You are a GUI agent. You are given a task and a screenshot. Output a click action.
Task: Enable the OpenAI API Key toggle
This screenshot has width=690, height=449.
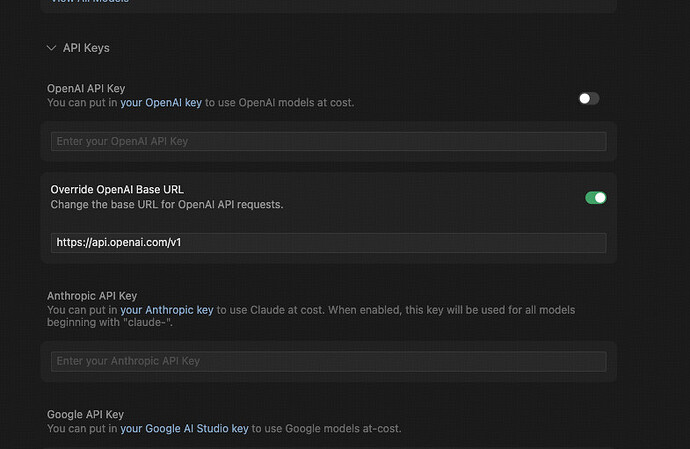[589, 99]
